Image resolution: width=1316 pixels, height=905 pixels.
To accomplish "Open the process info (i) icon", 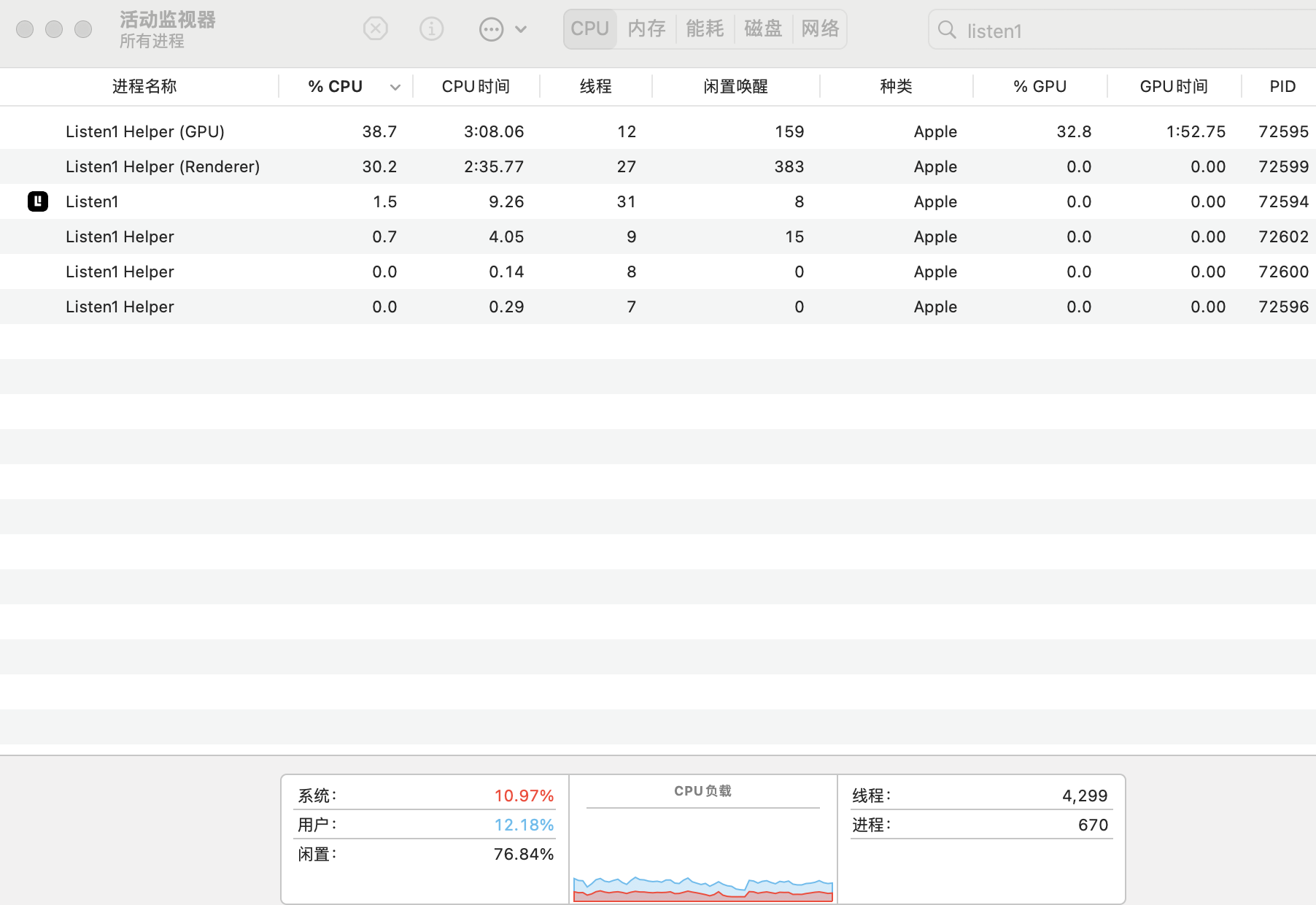I will point(431,29).
